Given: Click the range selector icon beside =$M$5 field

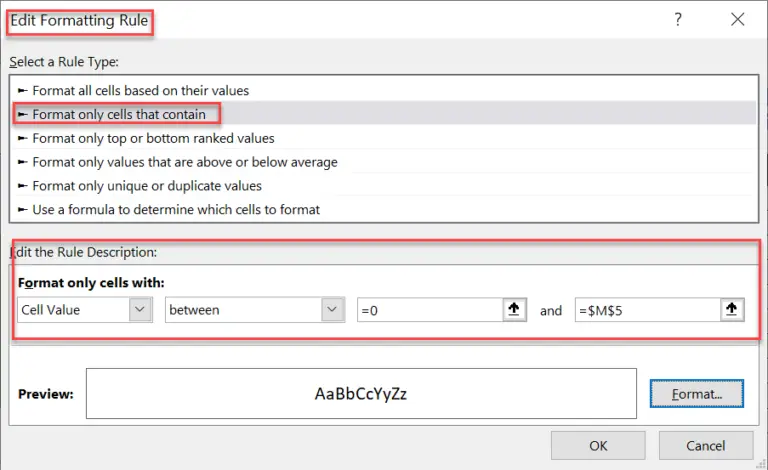Looking at the screenshot, I should pyautogui.click(x=732, y=310).
